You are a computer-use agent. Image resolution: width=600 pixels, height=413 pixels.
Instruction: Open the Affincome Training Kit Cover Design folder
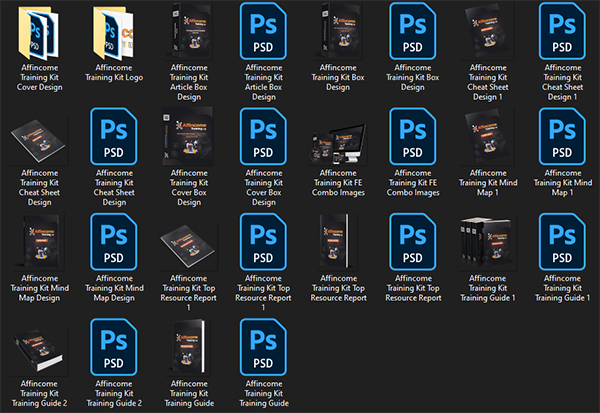tap(38, 33)
